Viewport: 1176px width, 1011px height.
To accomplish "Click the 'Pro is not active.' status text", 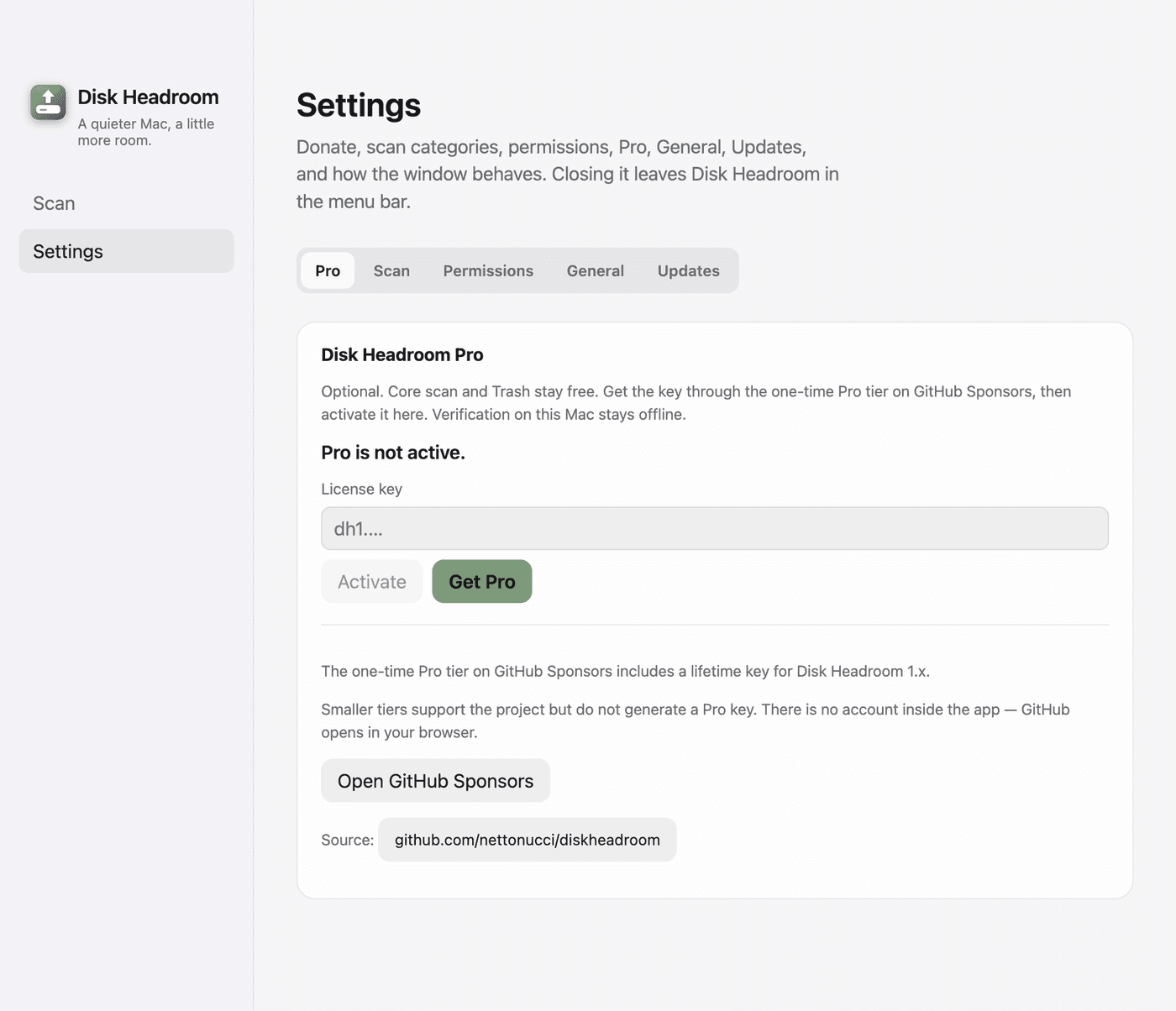I will click(x=393, y=453).
